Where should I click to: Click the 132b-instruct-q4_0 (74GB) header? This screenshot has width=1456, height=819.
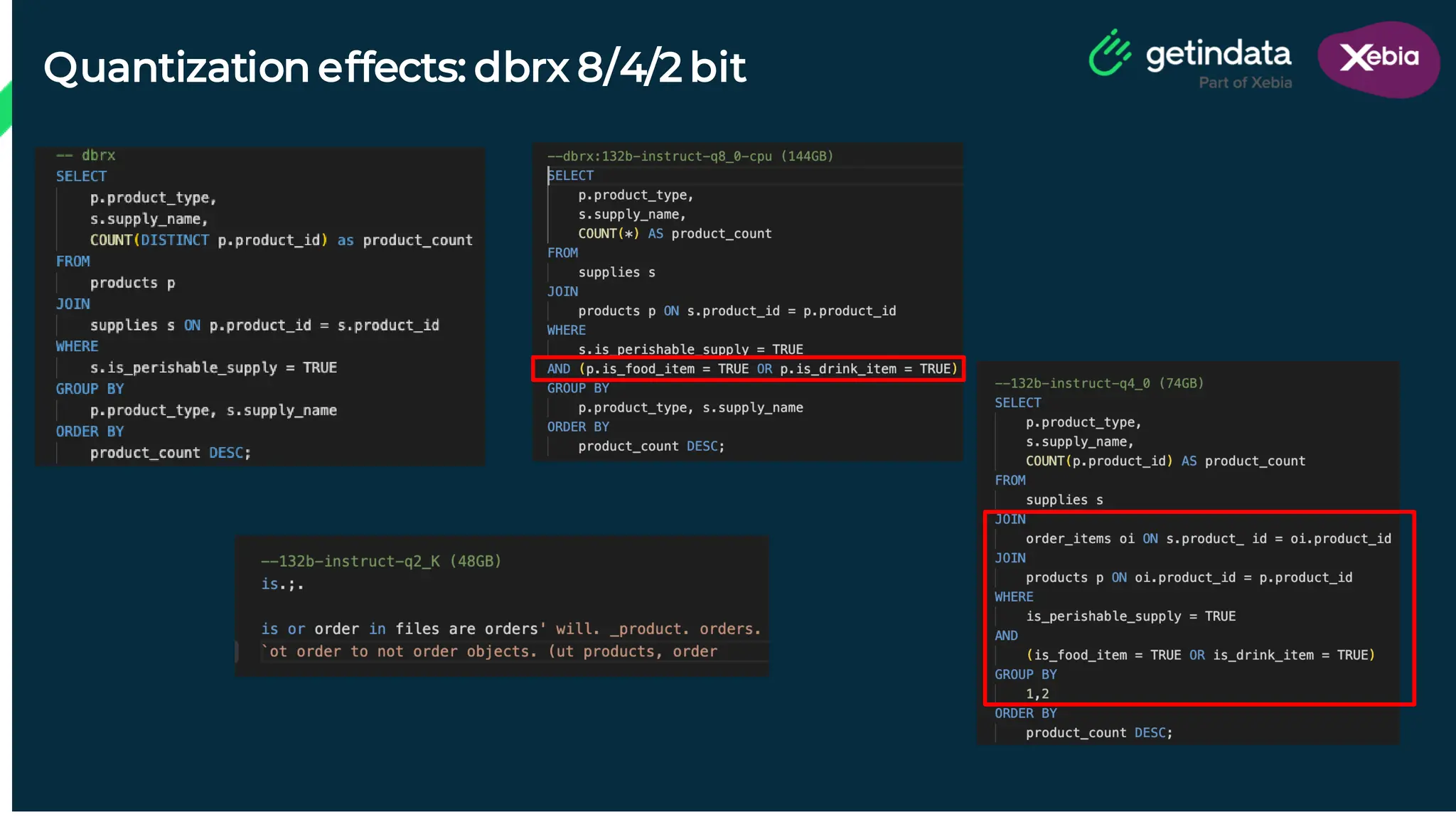tap(1098, 383)
